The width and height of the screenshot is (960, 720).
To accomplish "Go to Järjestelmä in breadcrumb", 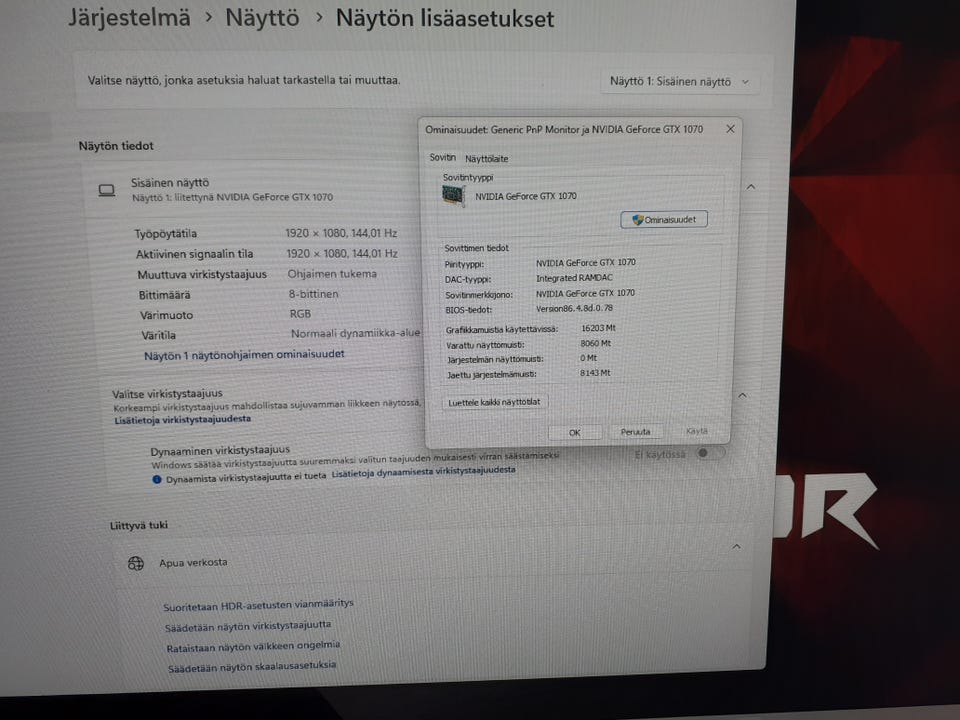I will (129, 17).
